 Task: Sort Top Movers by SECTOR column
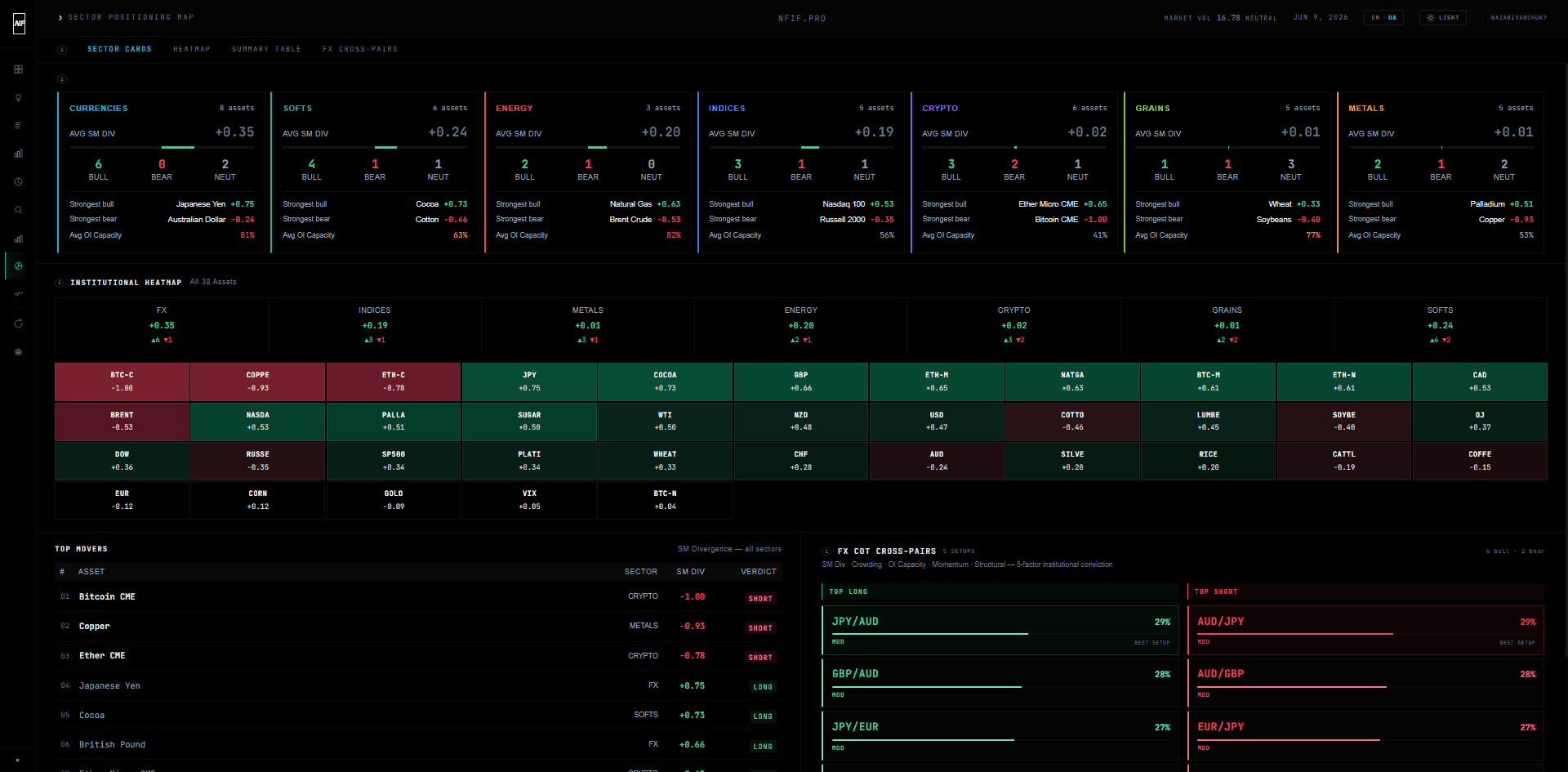pyautogui.click(x=641, y=572)
